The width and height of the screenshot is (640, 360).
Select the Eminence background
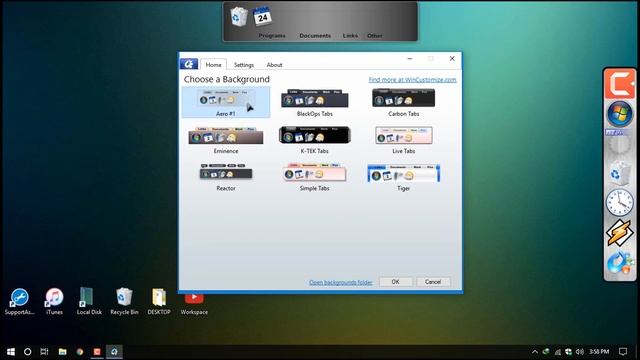coord(226,140)
